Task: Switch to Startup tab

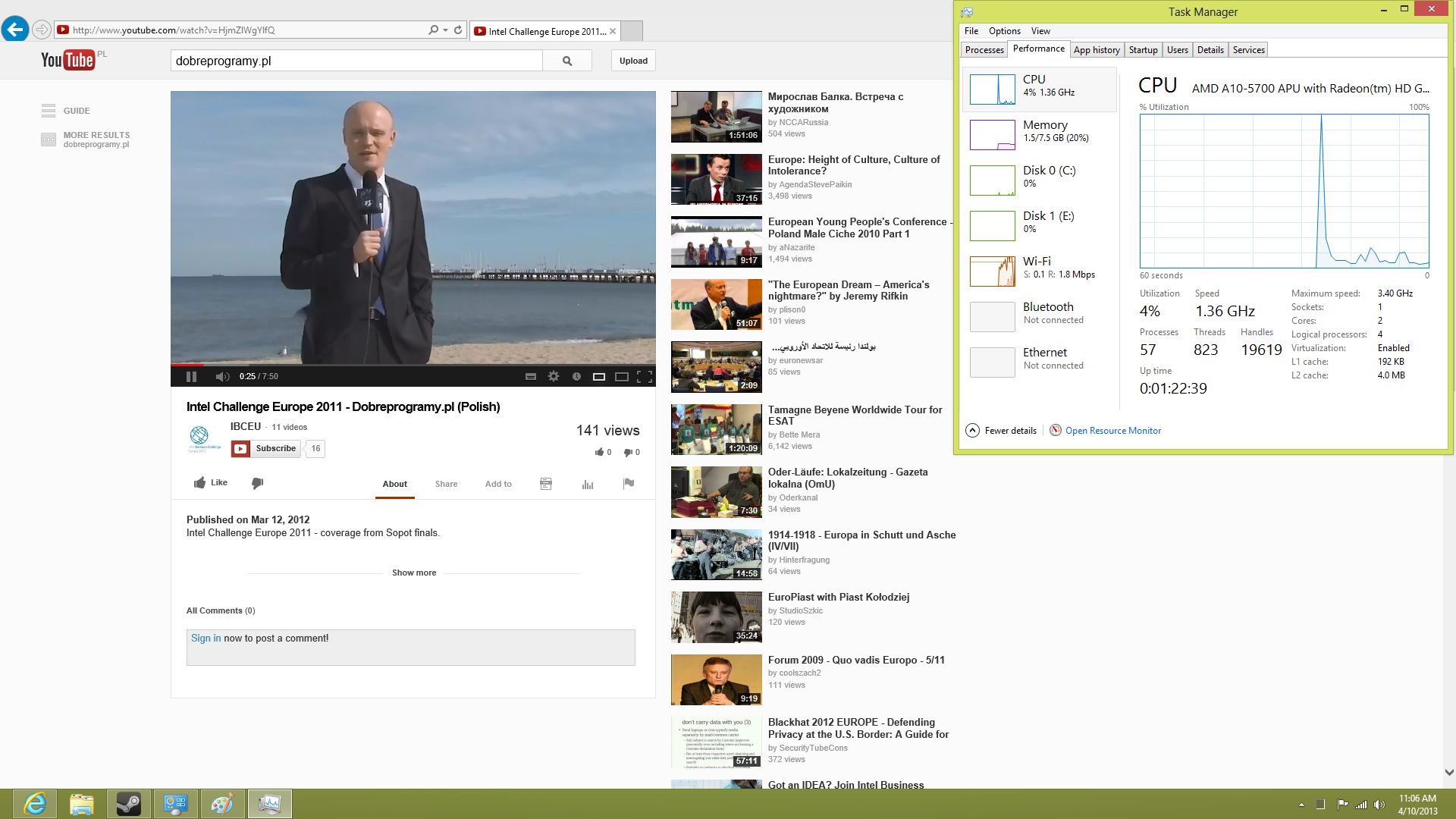Action: (1143, 50)
